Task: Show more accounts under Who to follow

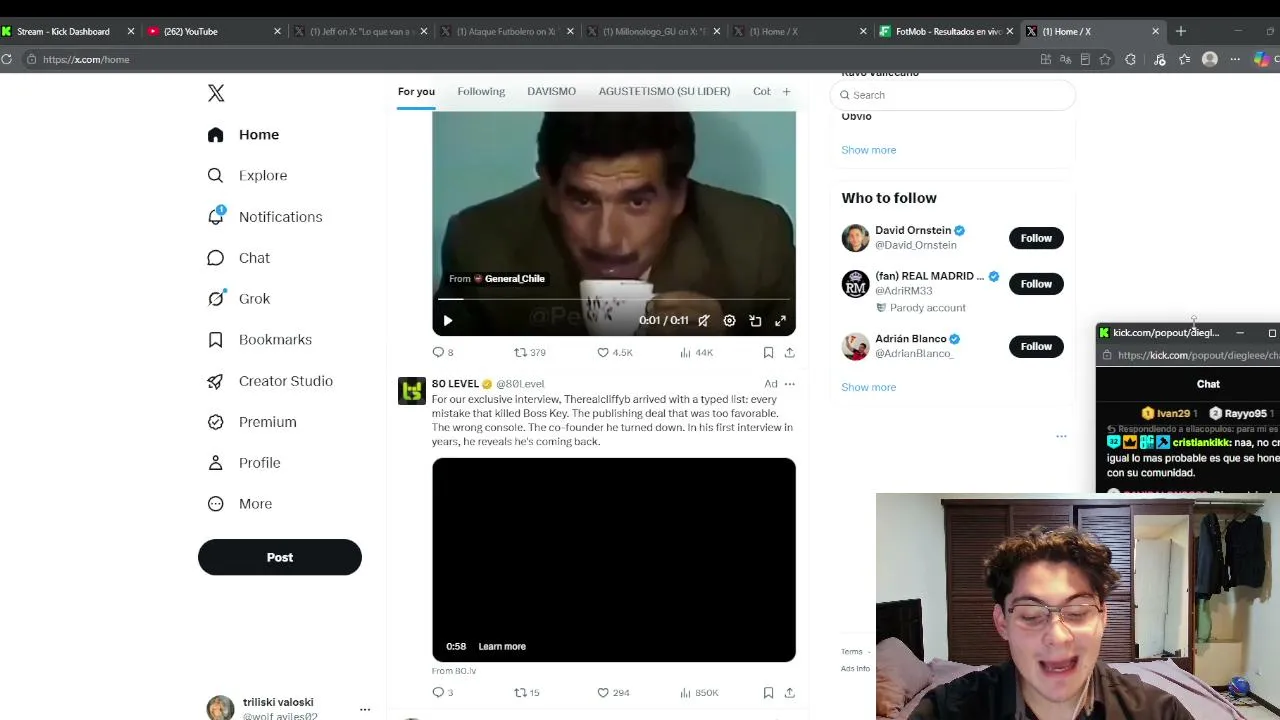Action: click(x=868, y=387)
